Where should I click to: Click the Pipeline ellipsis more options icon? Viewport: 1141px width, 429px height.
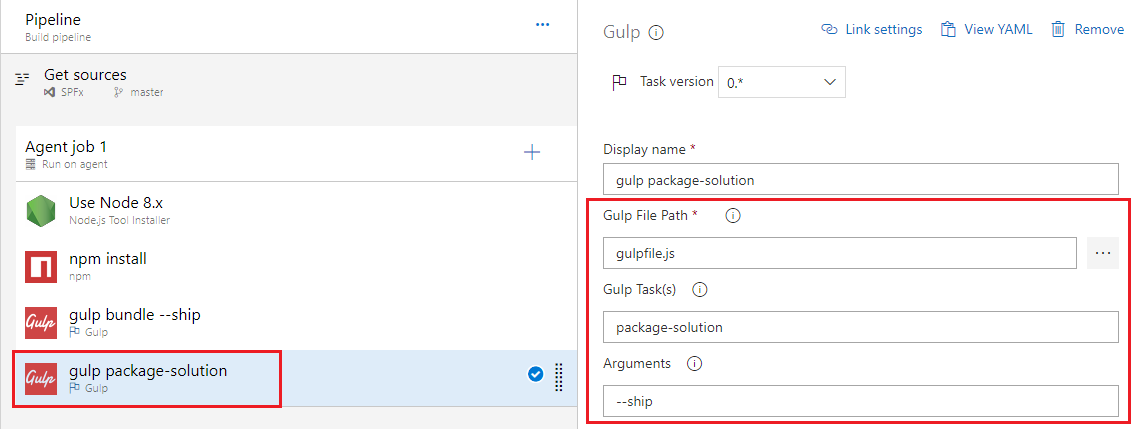tap(542, 25)
